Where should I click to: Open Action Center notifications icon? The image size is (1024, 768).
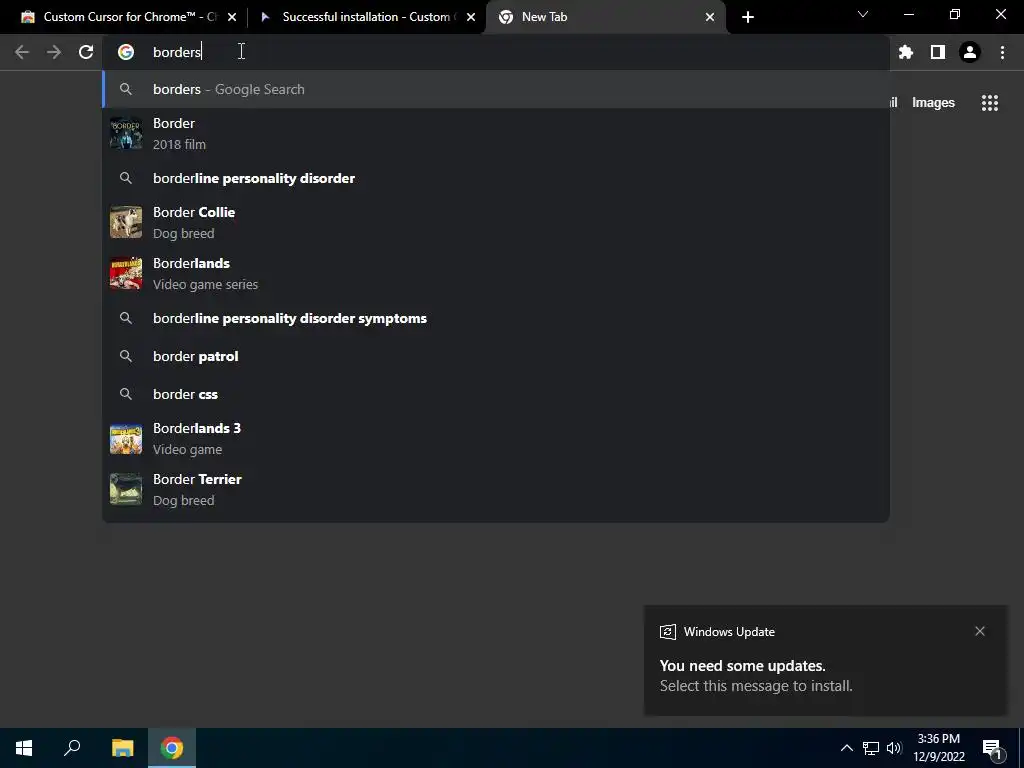click(x=992, y=748)
